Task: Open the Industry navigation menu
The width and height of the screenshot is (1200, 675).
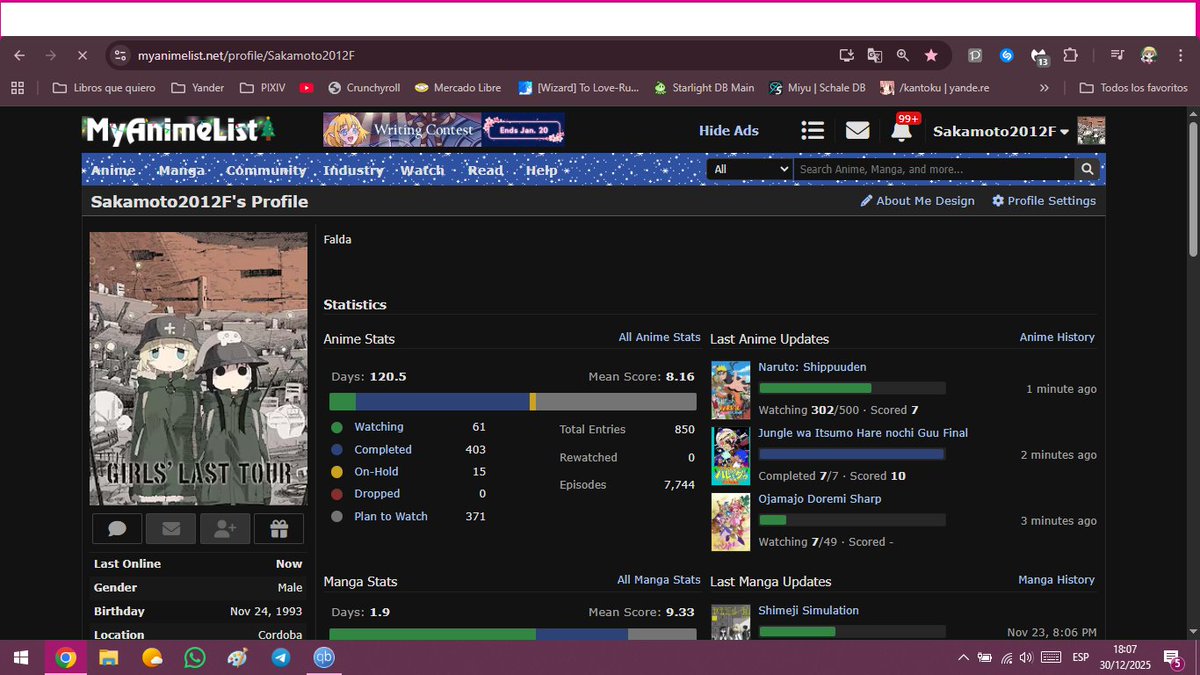Action: tap(353, 170)
